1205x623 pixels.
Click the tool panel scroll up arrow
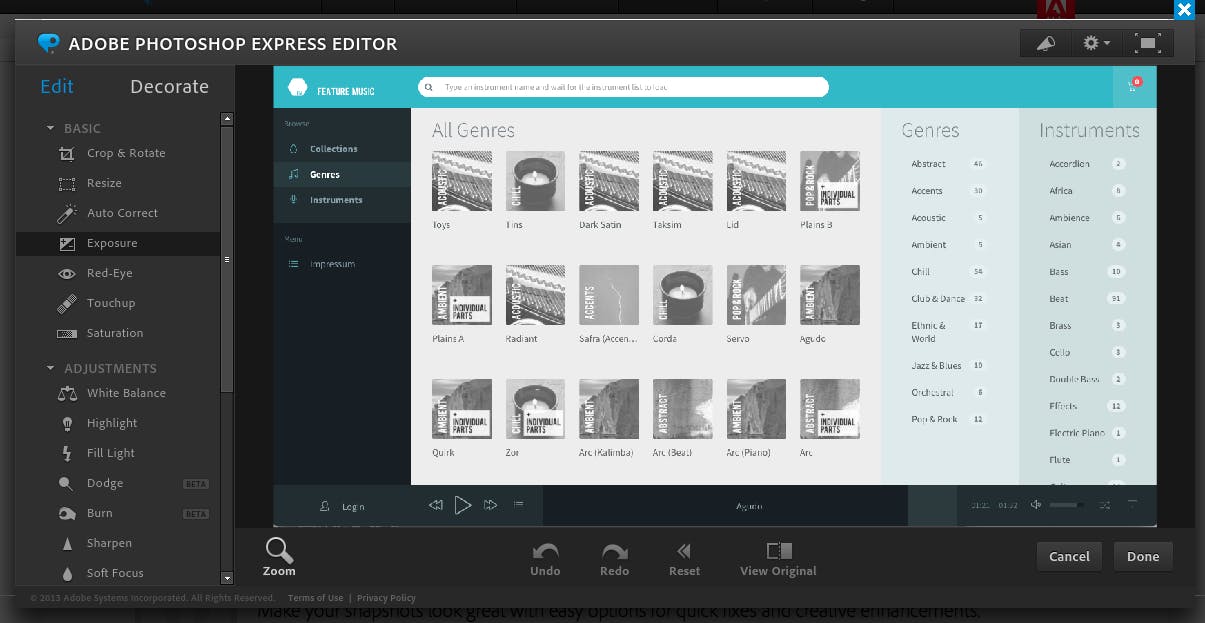click(x=227, y=119)
